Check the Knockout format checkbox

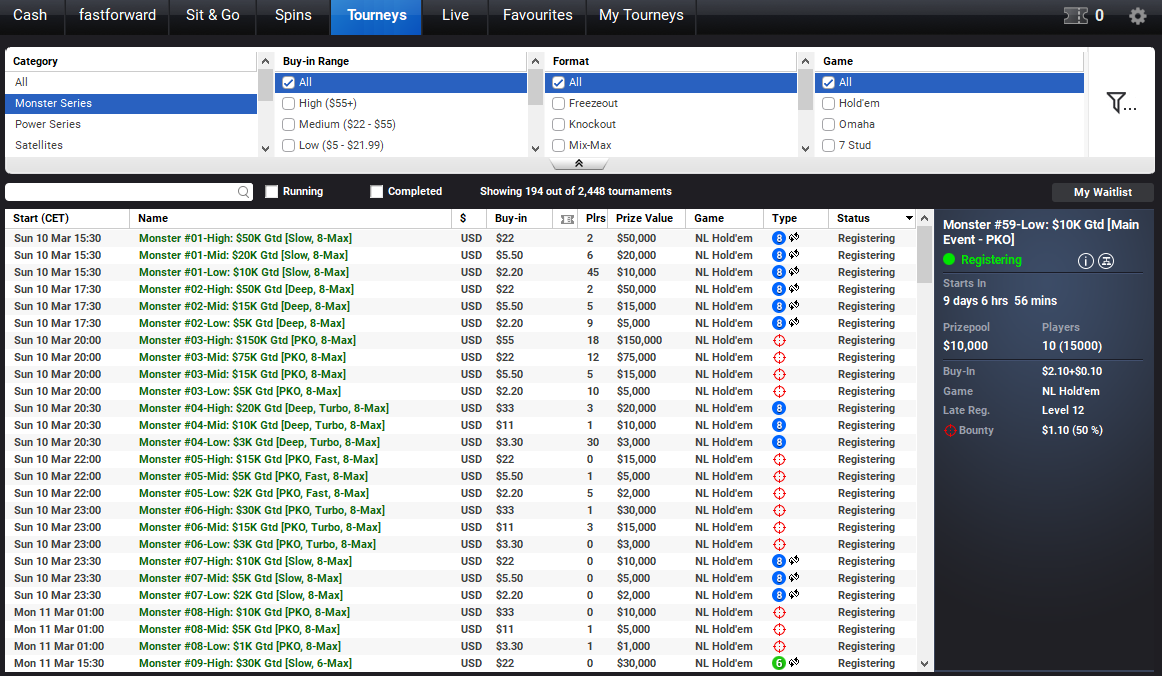pyautogui.click(x=559, y=124)
